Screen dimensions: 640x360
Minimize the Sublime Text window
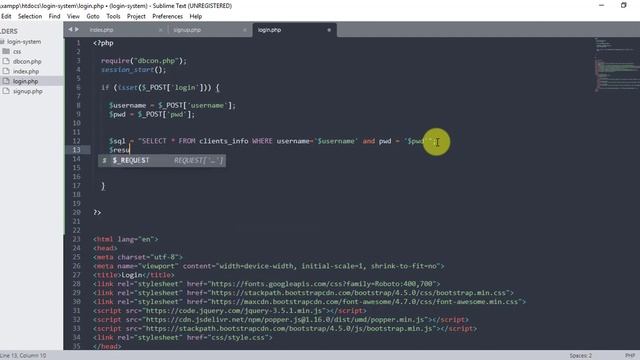pyautogui.click(x=601, y=5)
